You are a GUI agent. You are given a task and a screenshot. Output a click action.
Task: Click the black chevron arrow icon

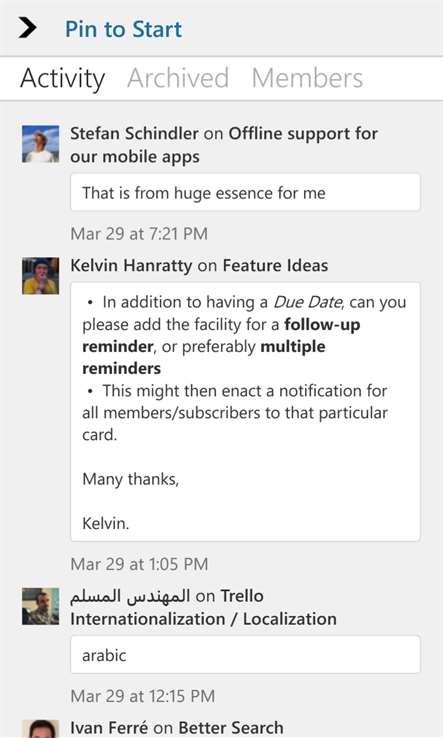27,28
